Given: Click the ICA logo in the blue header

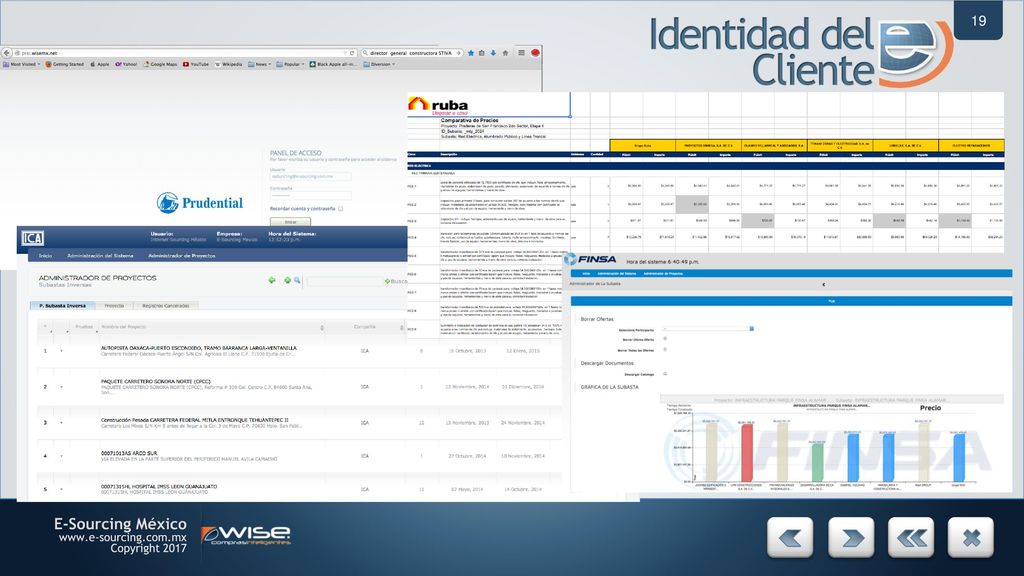Looking at the screenshot, I should pyautogui.click(x=32, y=238).
